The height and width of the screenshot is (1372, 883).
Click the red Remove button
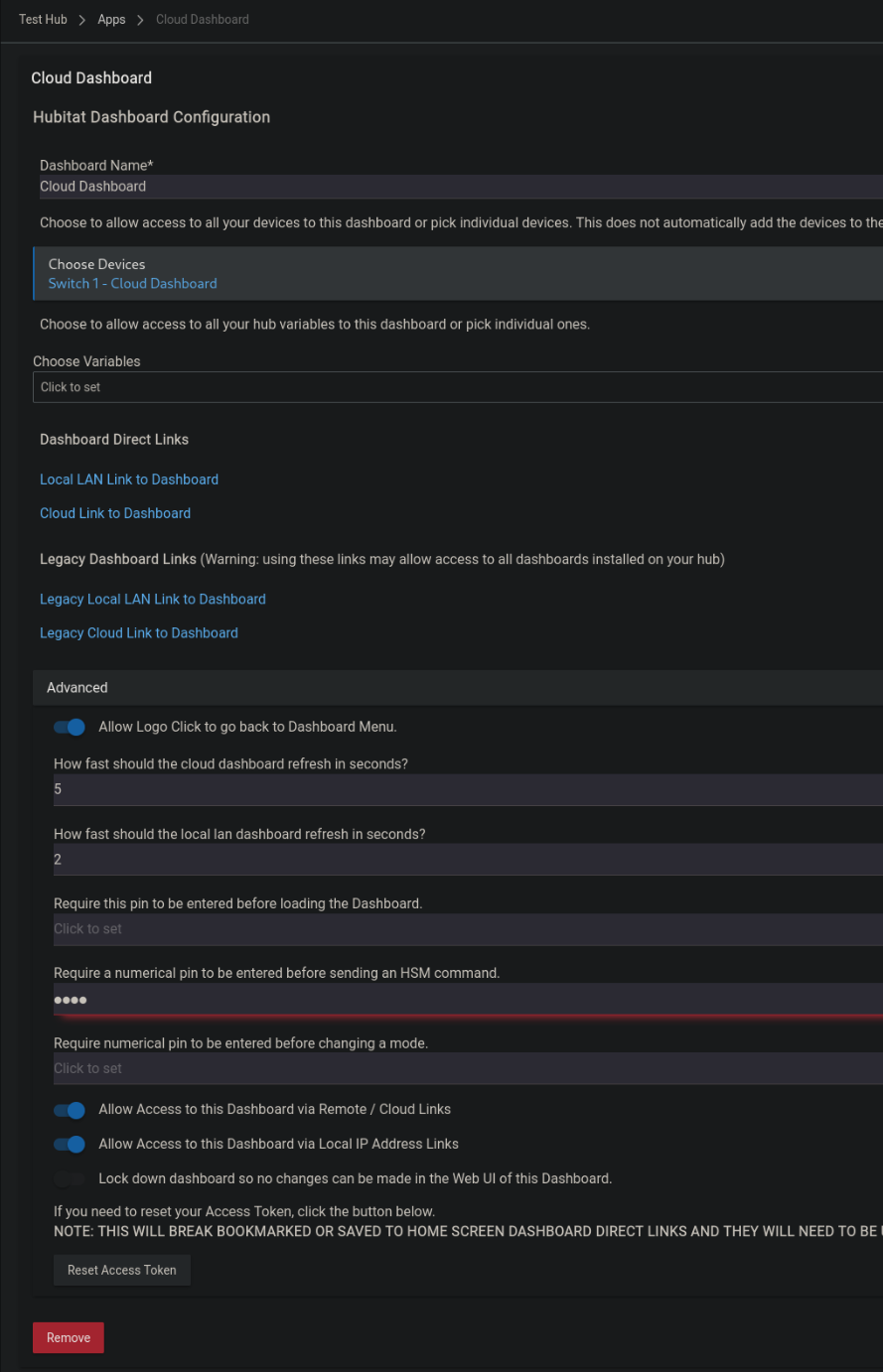(69, 1337)
